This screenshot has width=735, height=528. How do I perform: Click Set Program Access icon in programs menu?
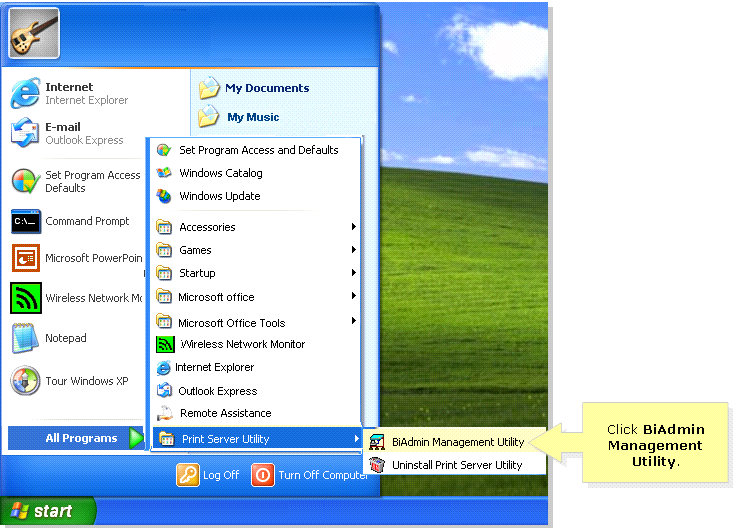[x=164, y=150]
